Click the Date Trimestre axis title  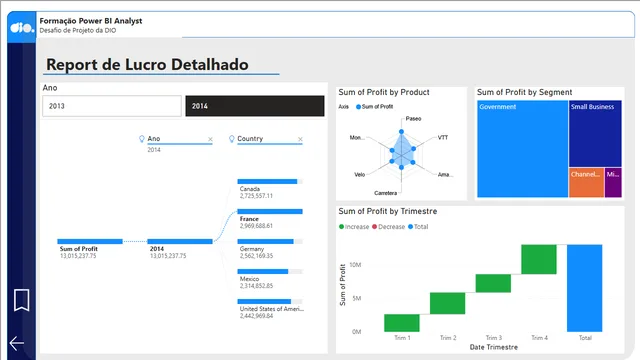point(493,347)
